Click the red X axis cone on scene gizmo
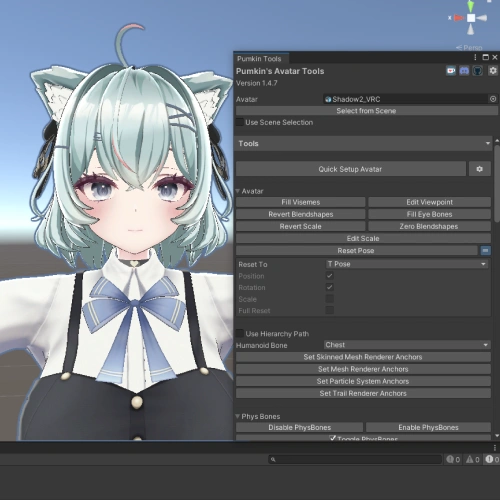 coord(459,18)
